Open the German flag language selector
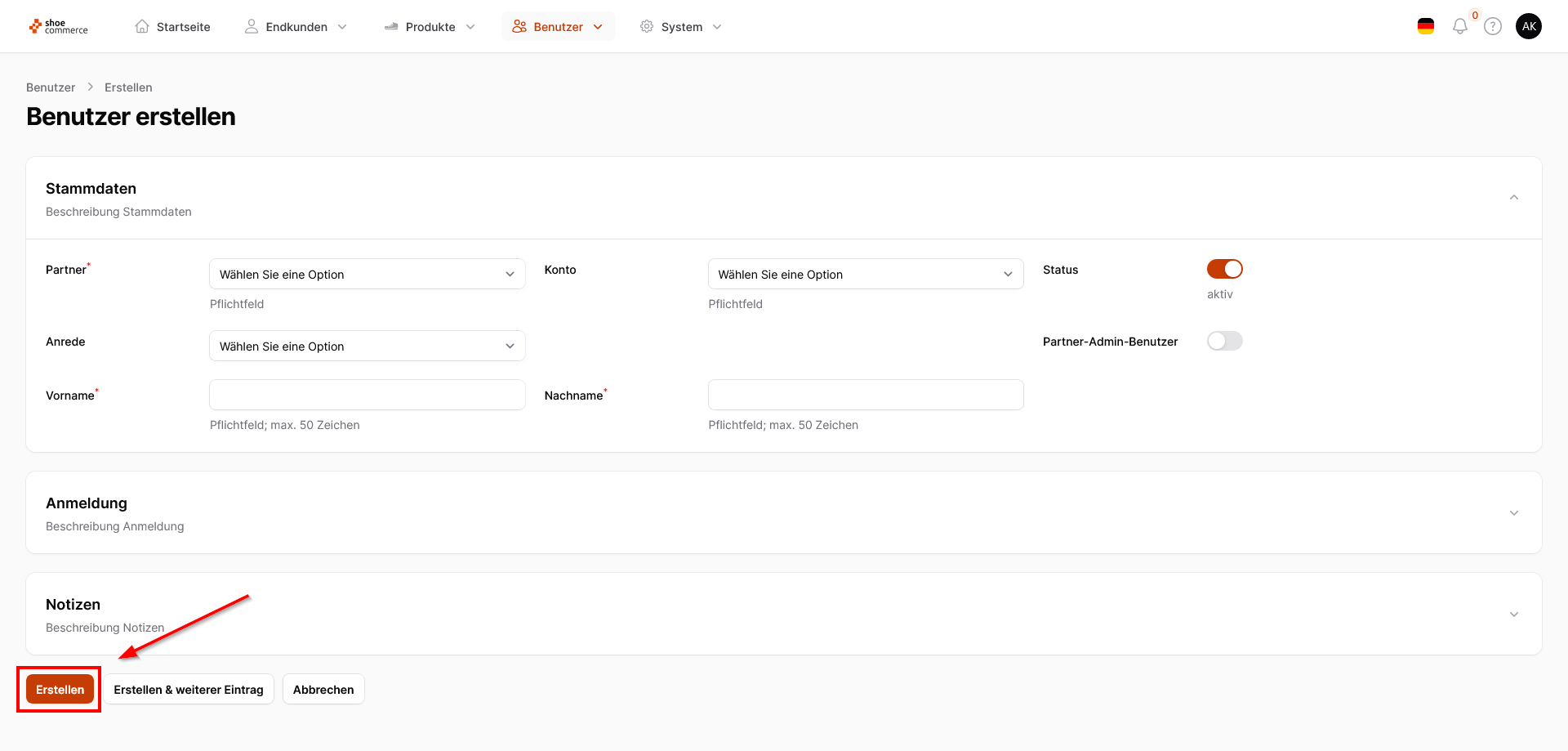Screen dimensions: 1568x751 click(x=1426, y=27)
